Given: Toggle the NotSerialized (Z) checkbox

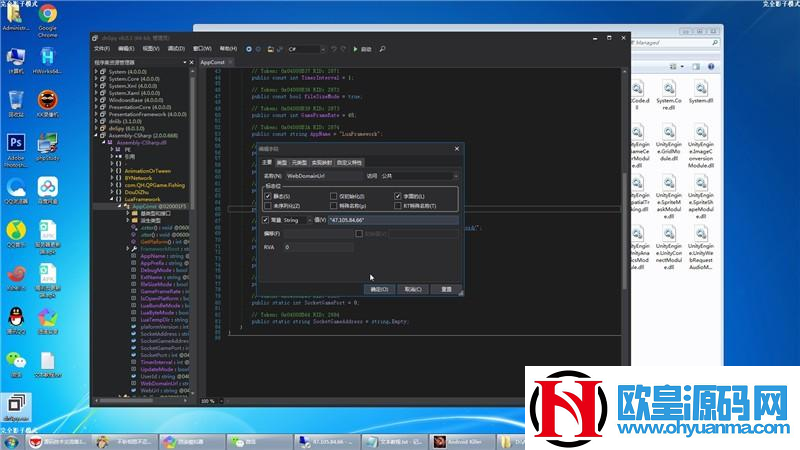Looking at the screenshot, I should click(268, 206).
